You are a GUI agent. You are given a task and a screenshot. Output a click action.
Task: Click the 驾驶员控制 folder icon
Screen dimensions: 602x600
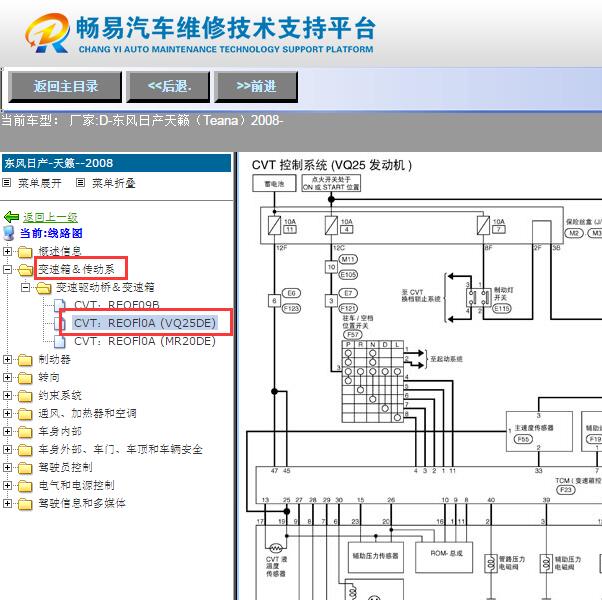coord(25,468)
